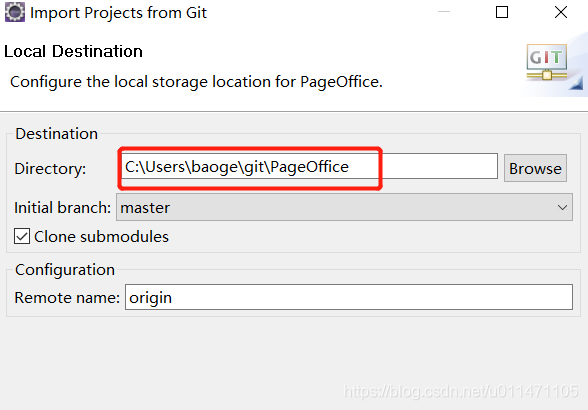Click into the Remote name field
Screen dimensions: 588x410
pos(349,297)
